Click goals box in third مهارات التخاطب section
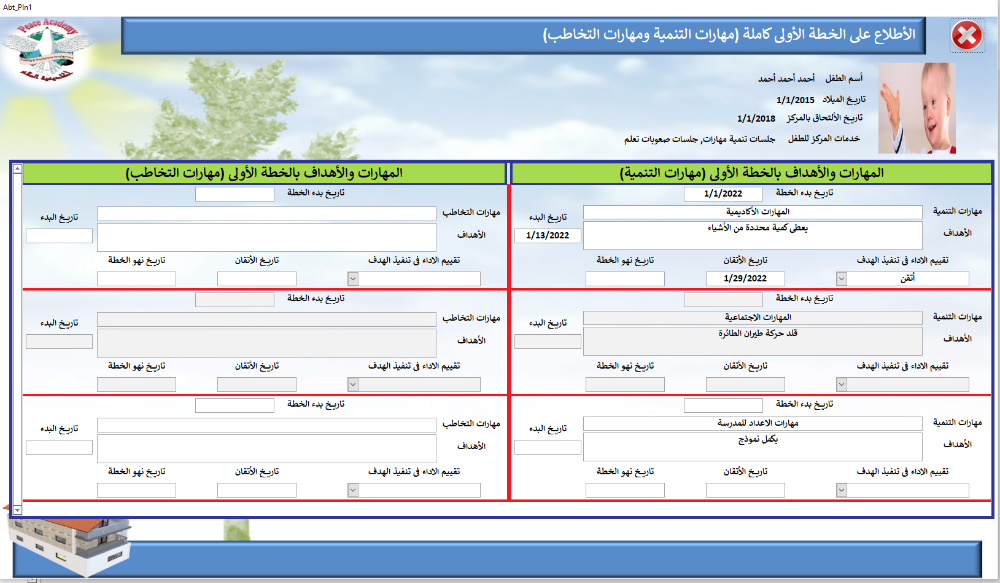 point(267,448)
